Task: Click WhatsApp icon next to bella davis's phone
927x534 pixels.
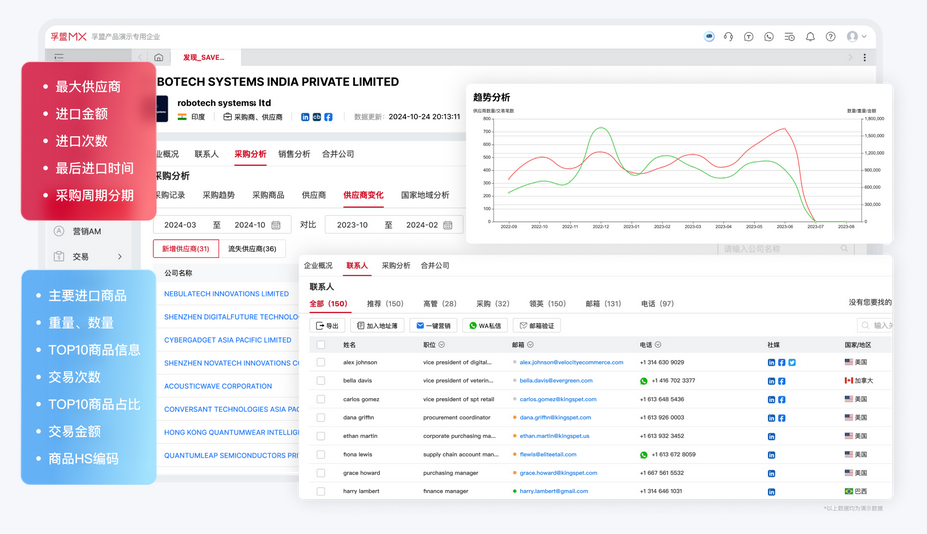Action: click(644, 381)
